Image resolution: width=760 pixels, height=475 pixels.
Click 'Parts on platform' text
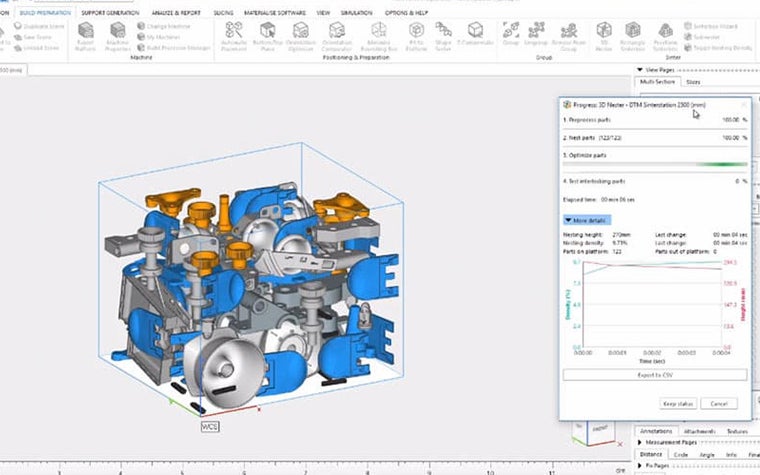[x=586, y=252]
